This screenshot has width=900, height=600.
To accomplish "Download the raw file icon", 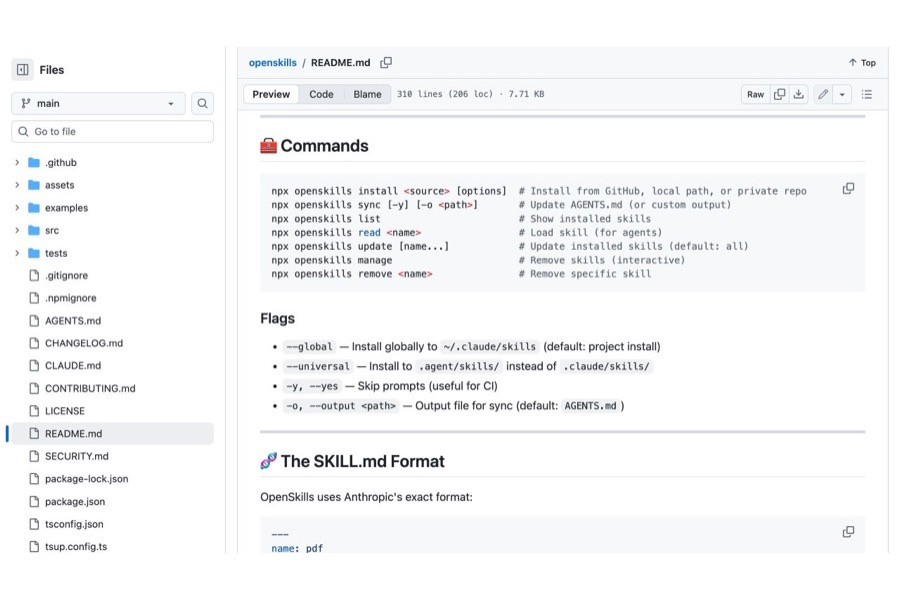I will coord(798,94).
